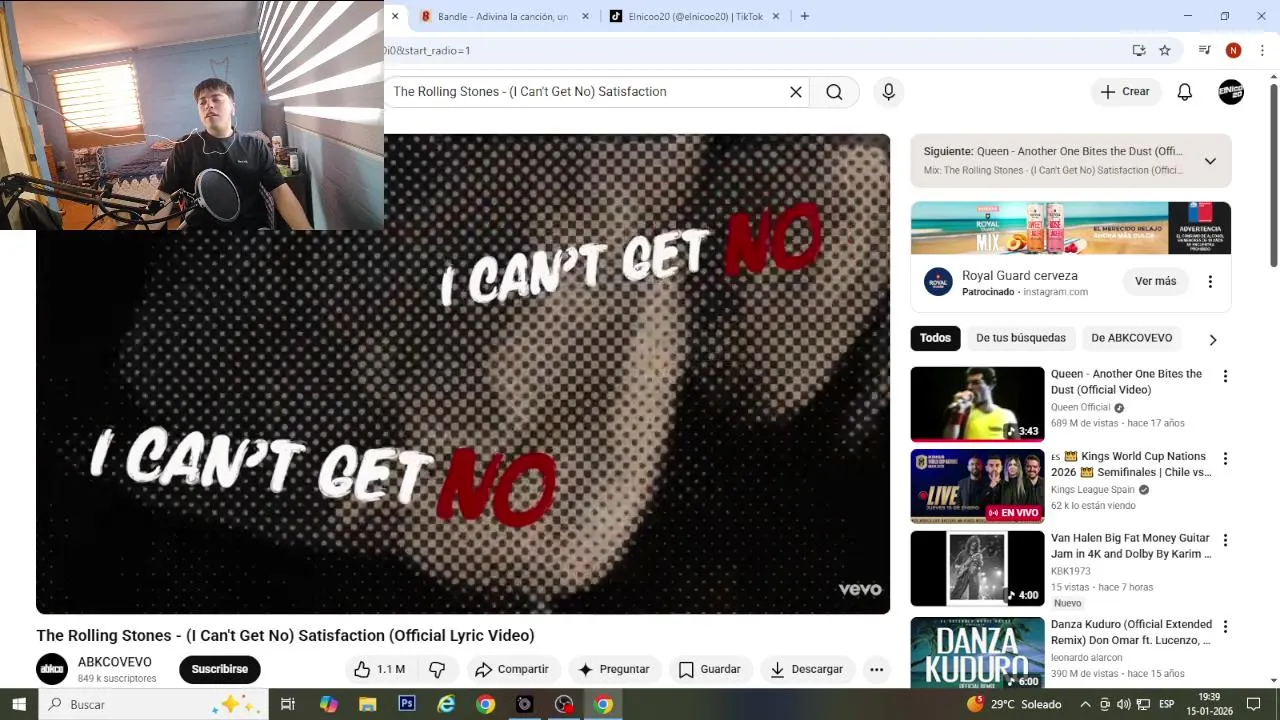This screenshot has width=1280, height=720.
Task: Click the Royal Guard cerveza ad banner
Action: point(1070,228)
